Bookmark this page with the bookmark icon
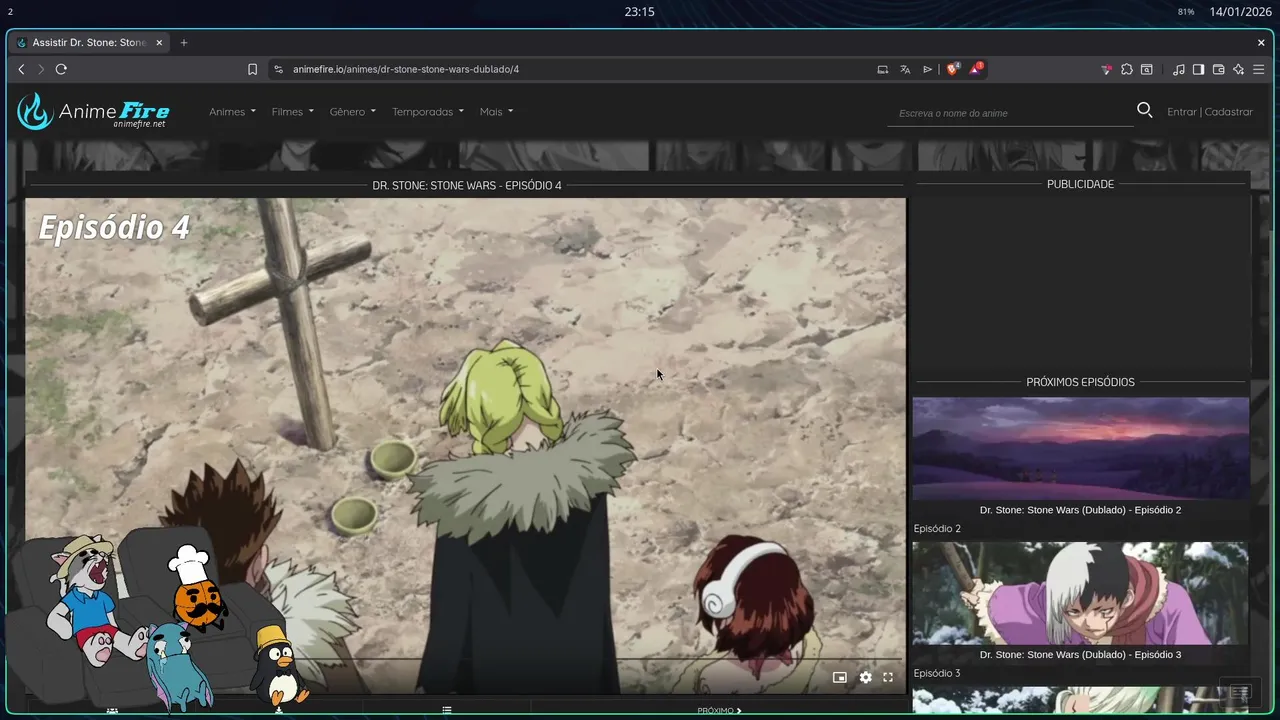Image resolution: width=1280 pixels, height=720 pixels. (252, 69)
